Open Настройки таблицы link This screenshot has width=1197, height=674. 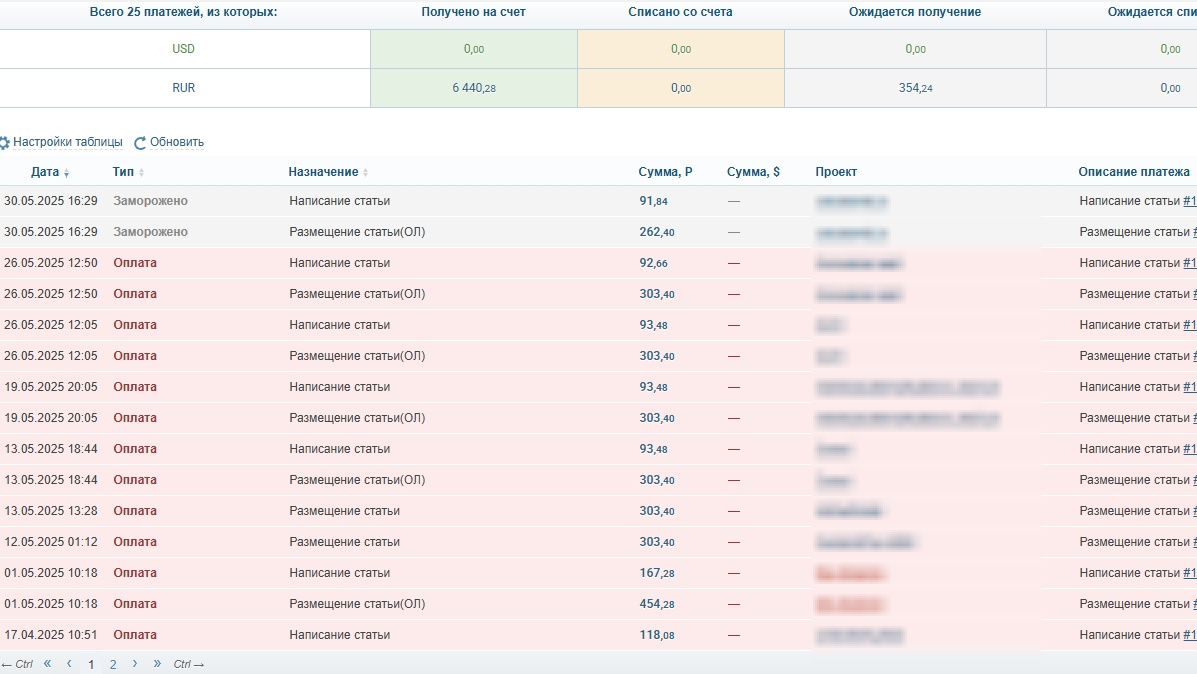click(68, 142)
